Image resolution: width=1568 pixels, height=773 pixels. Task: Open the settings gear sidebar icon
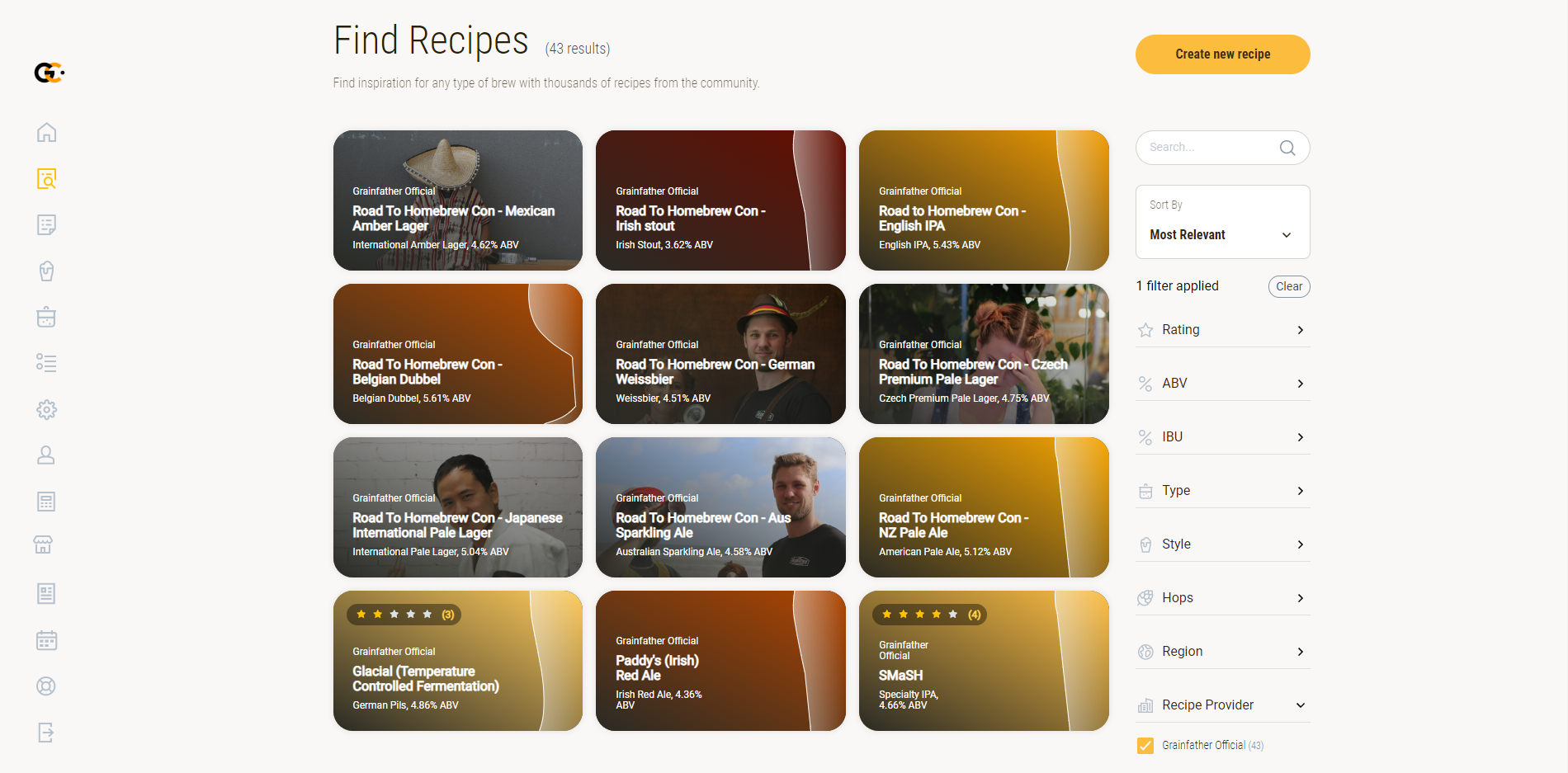[x=46, y=409]
